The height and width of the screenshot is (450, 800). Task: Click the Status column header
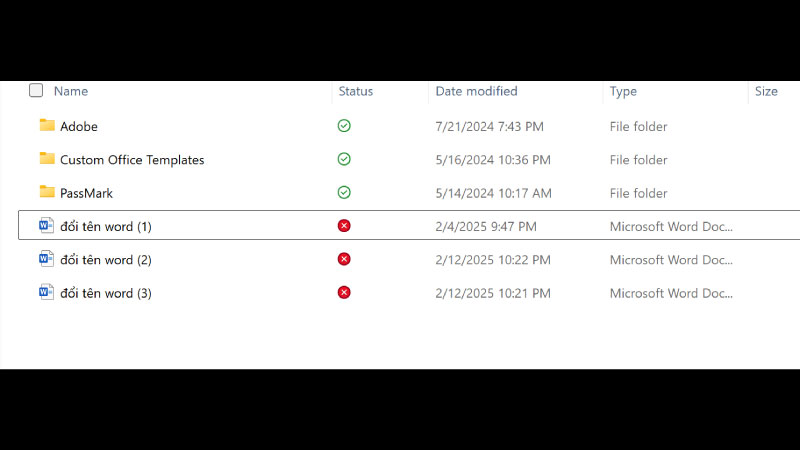[x=356, y=91]
